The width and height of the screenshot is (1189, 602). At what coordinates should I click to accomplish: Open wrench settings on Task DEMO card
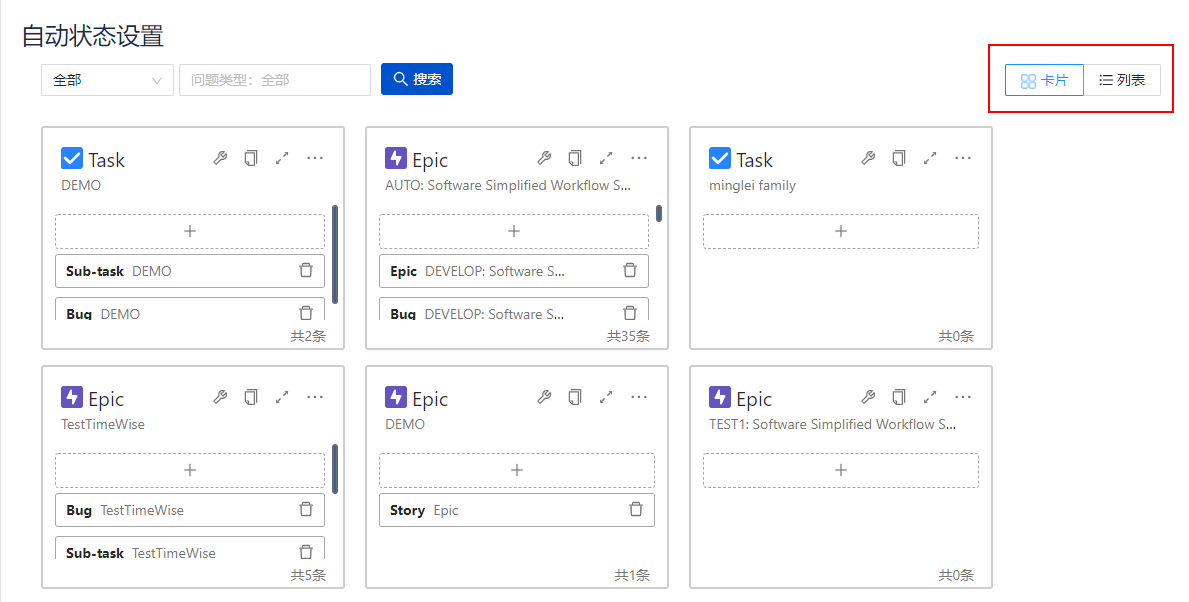tap(221, 158)
